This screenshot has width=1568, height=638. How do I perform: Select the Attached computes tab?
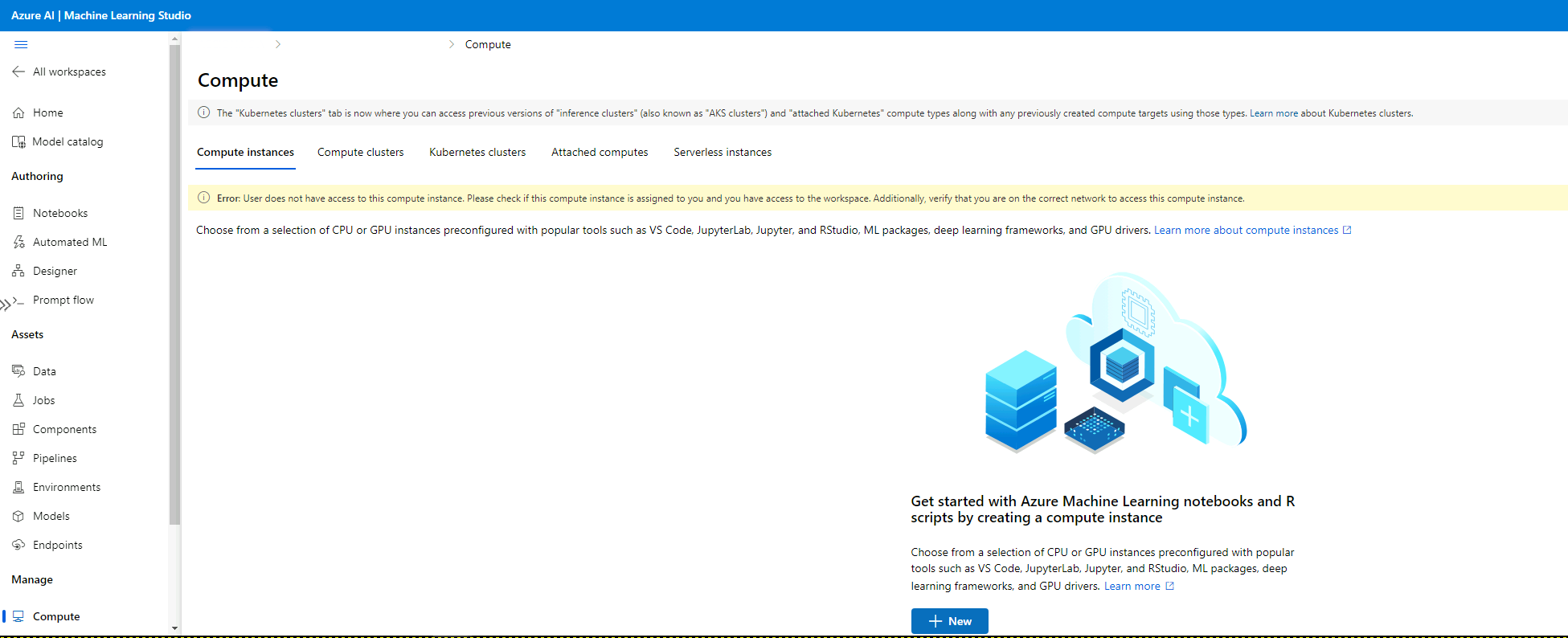[x=600, y=153]
